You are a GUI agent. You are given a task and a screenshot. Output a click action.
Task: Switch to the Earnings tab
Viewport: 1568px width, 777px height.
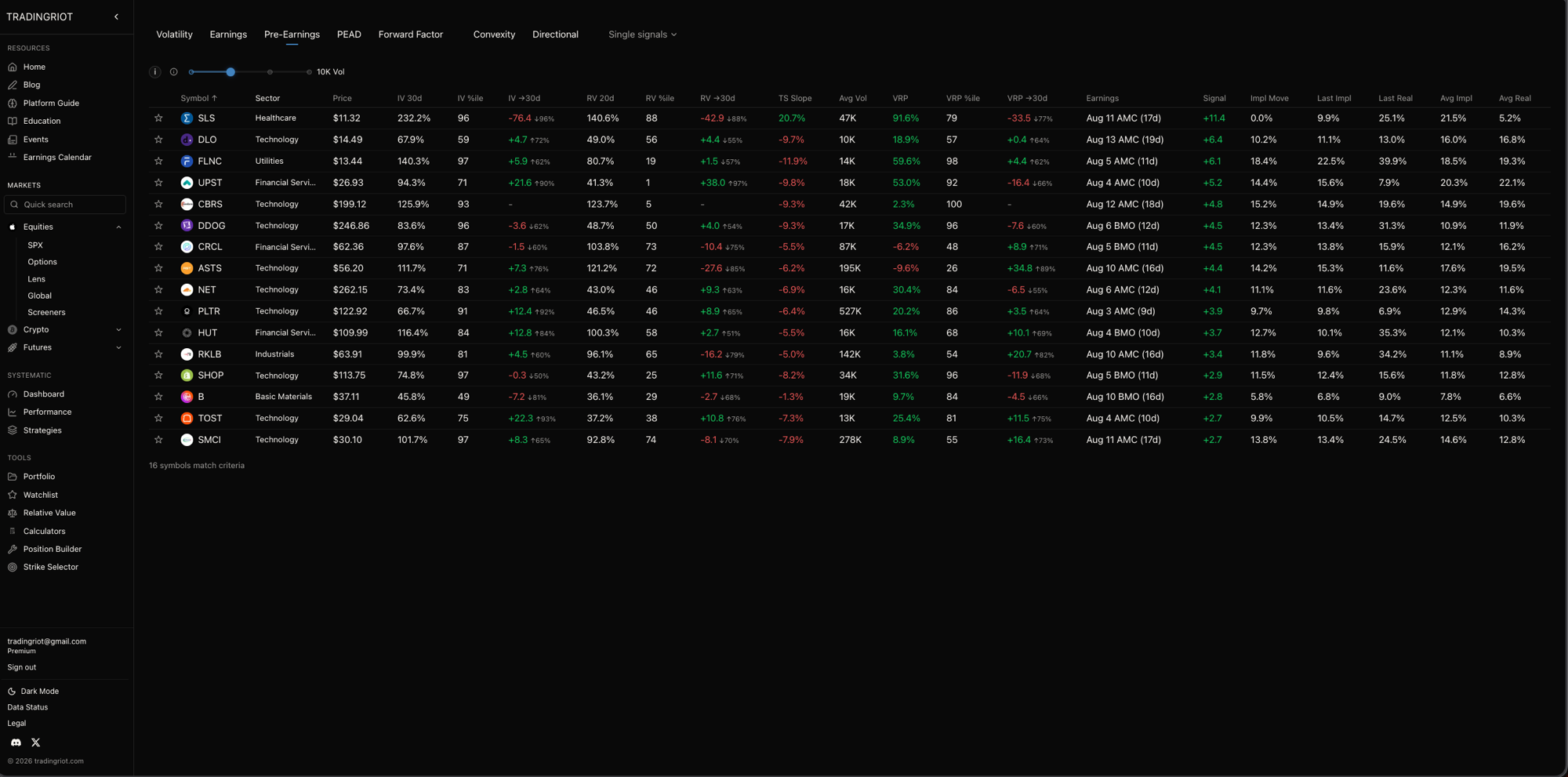[x=228, y=34]
